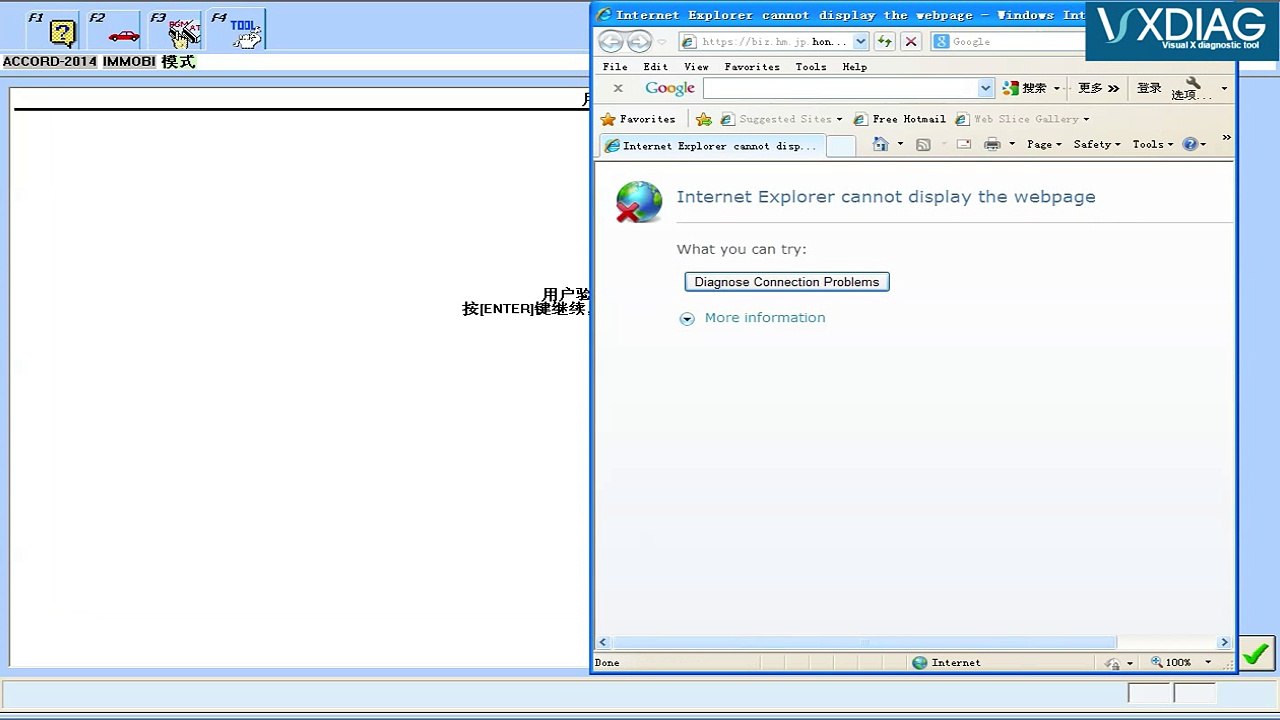Open the Favorites star panel
This screenshot has width=1280, height=720.
click(638, 119)
